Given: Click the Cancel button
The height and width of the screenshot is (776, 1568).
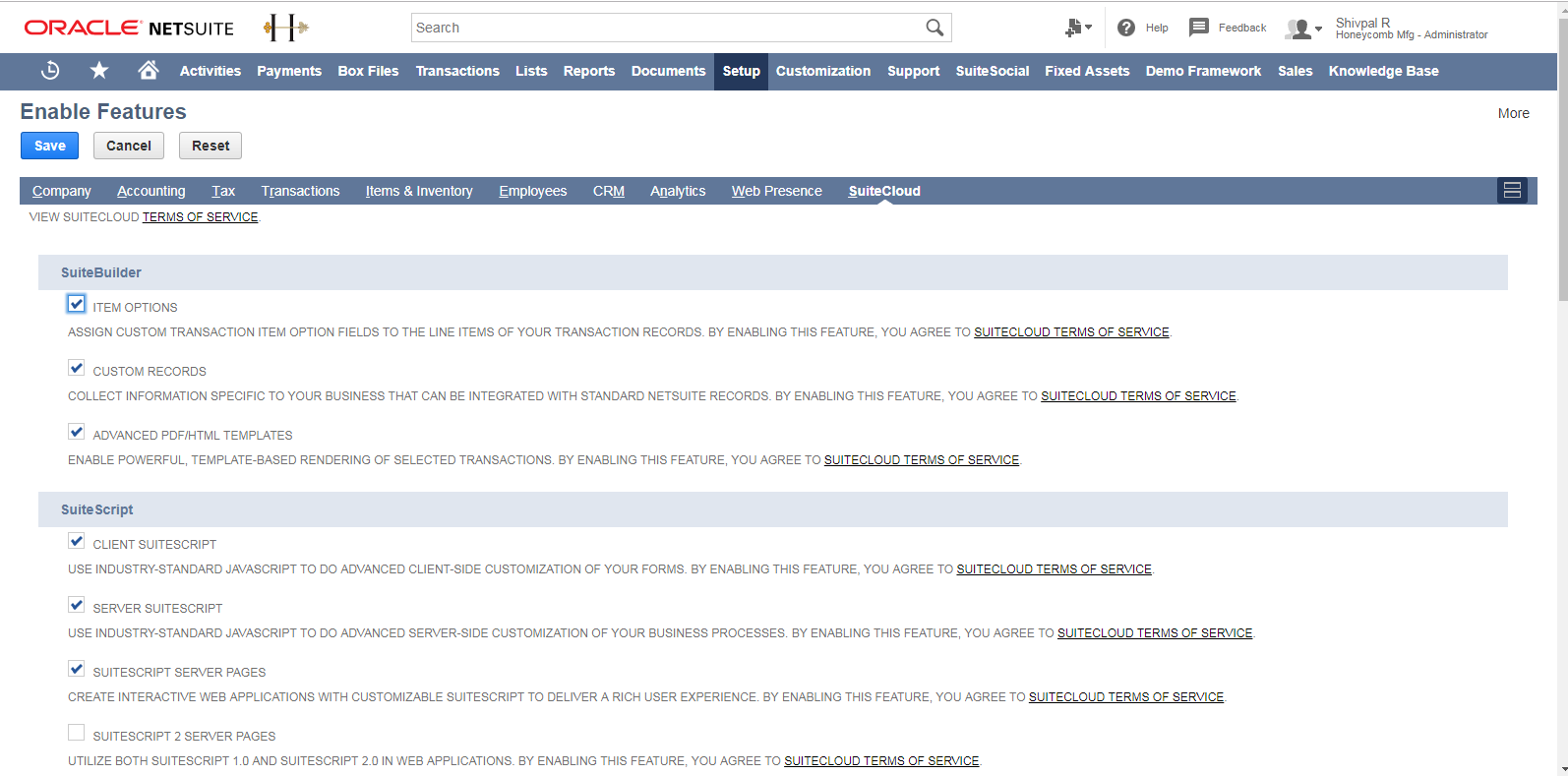Looking at the screenshot, I should 129,146.
